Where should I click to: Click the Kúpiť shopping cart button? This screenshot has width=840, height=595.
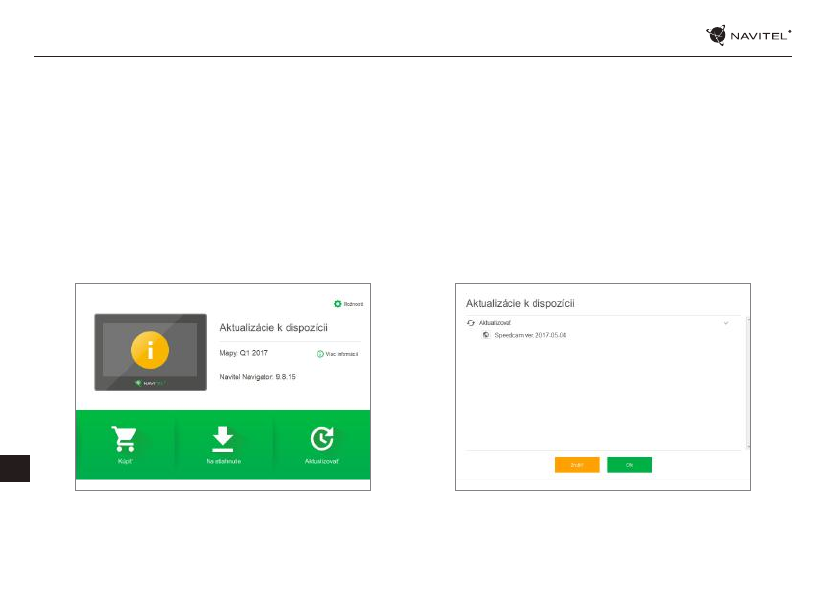pyautogui.click(x=124, y=445)
